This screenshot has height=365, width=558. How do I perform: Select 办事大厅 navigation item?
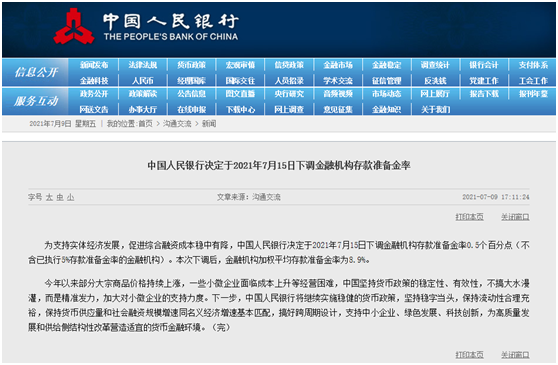click(143, 110)
